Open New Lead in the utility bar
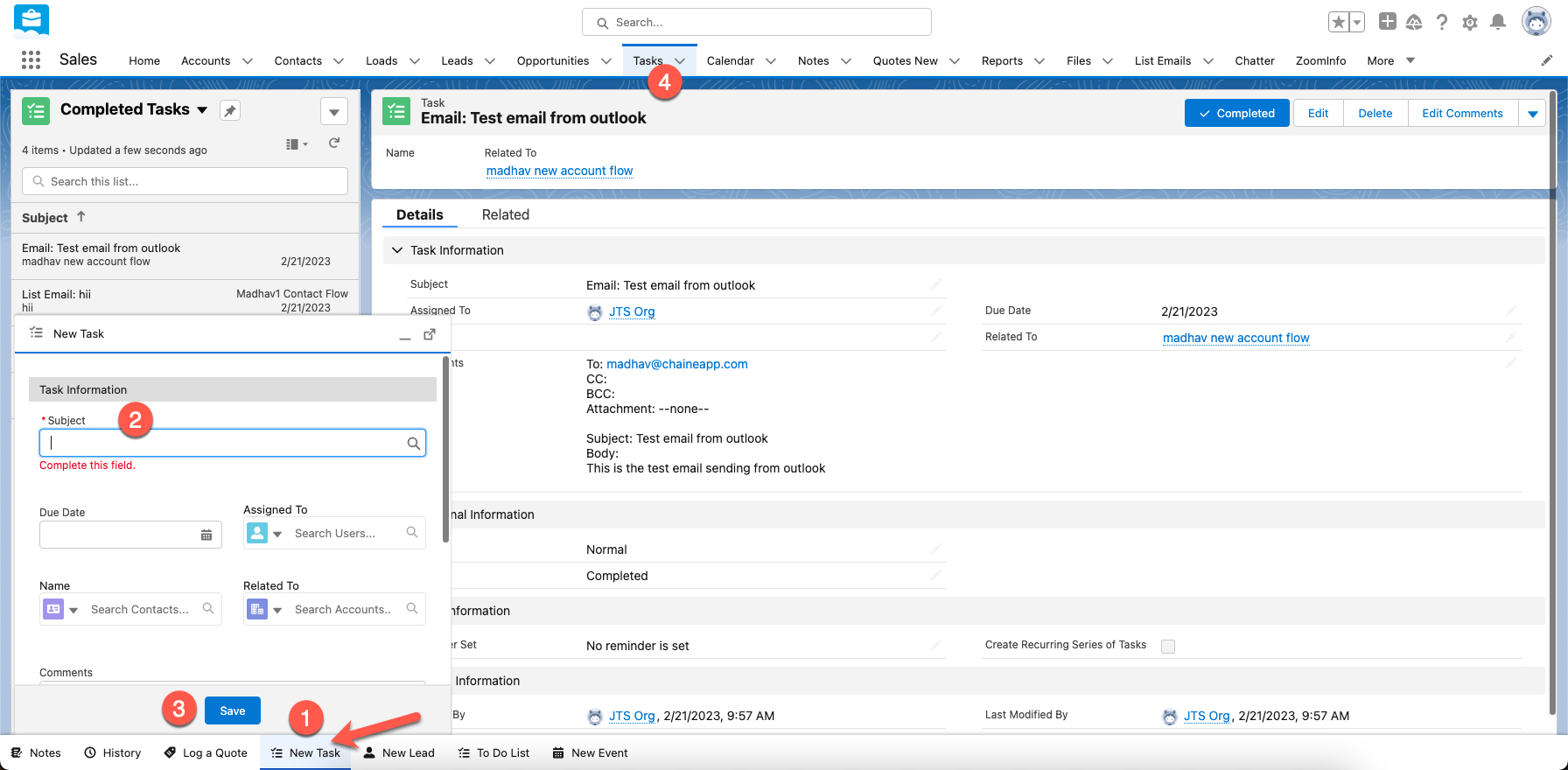Screen dimensions: 1568x770 (x=399, y=752)
